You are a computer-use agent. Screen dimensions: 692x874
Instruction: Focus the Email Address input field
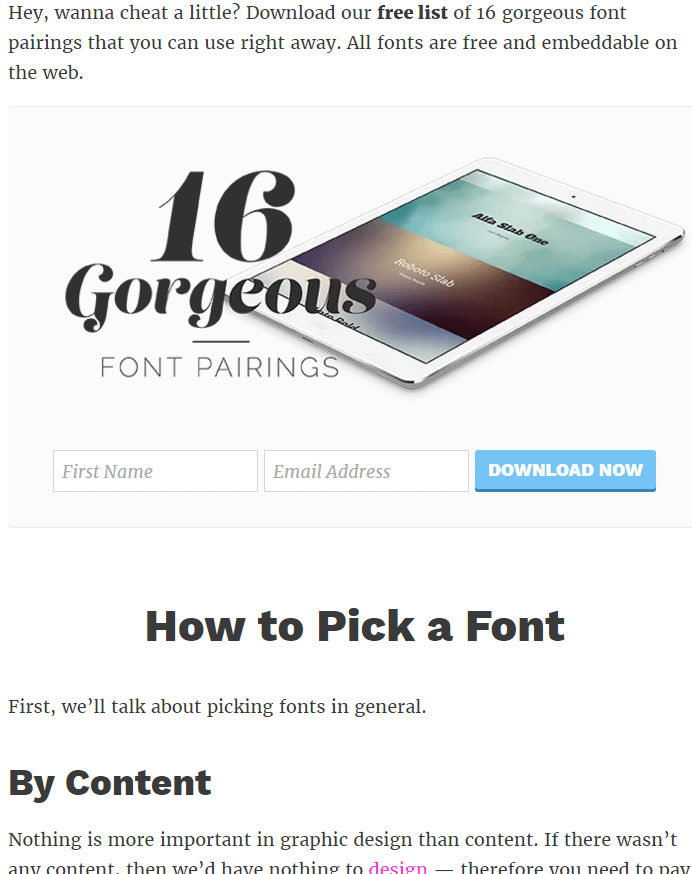pyautogui.click(x=366, y=471)
